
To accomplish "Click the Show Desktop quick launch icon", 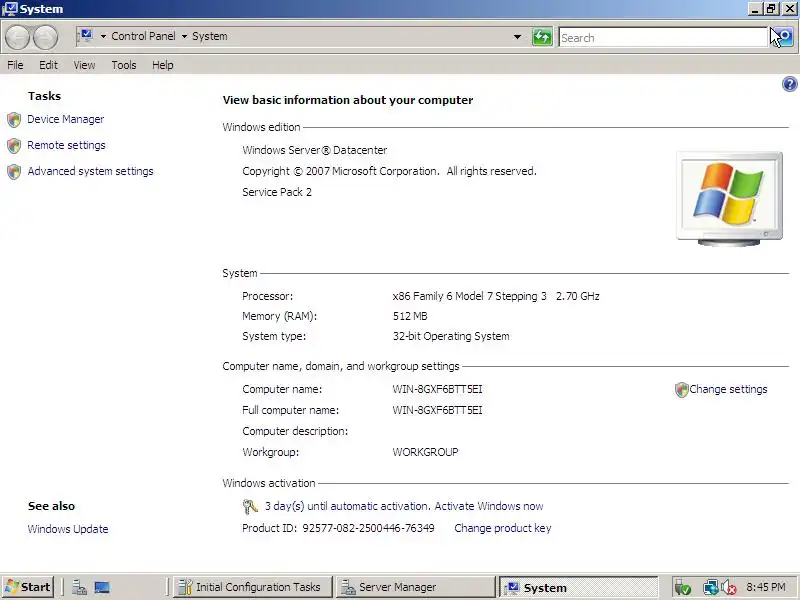I will (x=102, y=587).
